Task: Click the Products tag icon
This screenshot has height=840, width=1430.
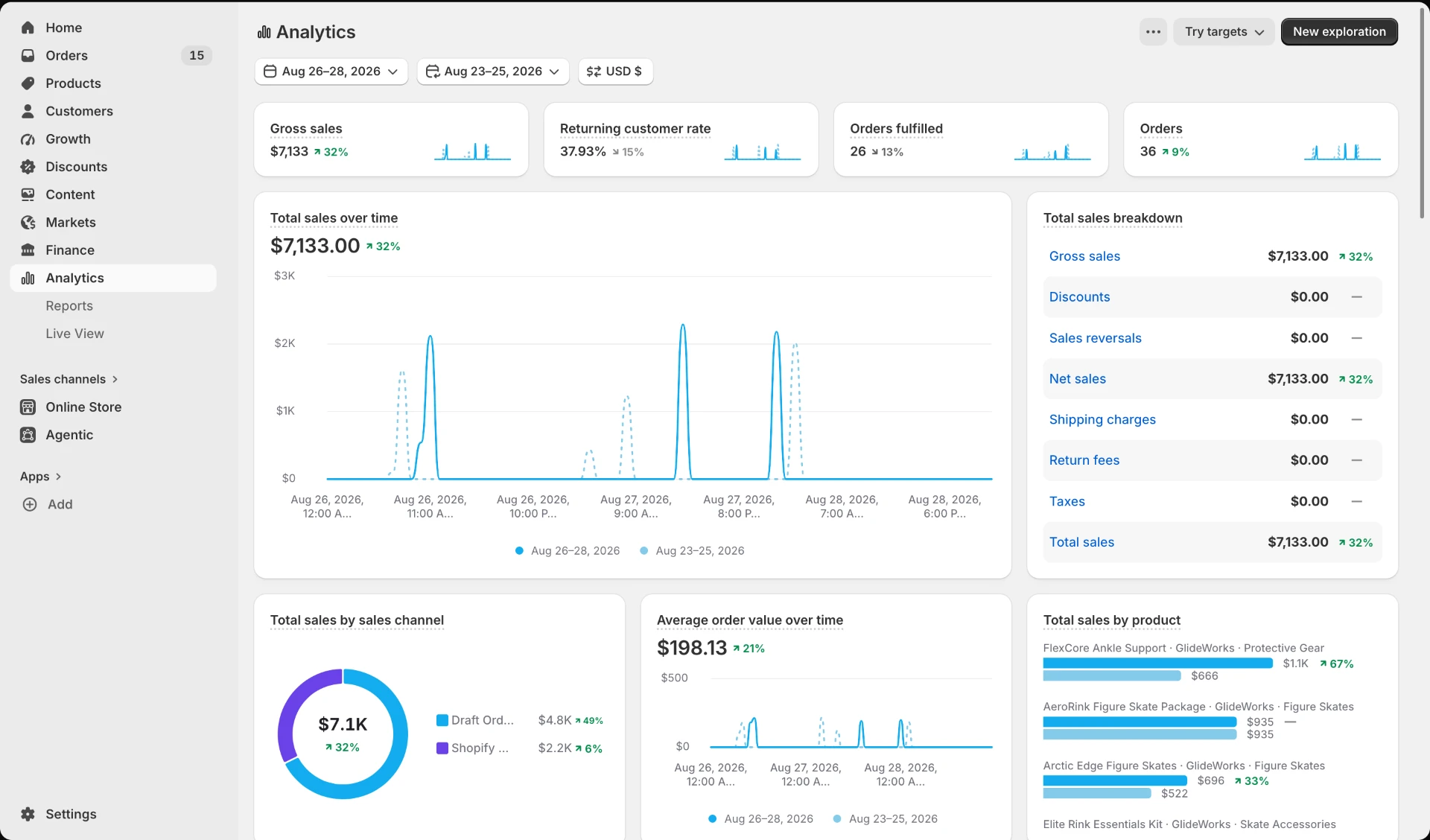Action: tap(28, 83)
